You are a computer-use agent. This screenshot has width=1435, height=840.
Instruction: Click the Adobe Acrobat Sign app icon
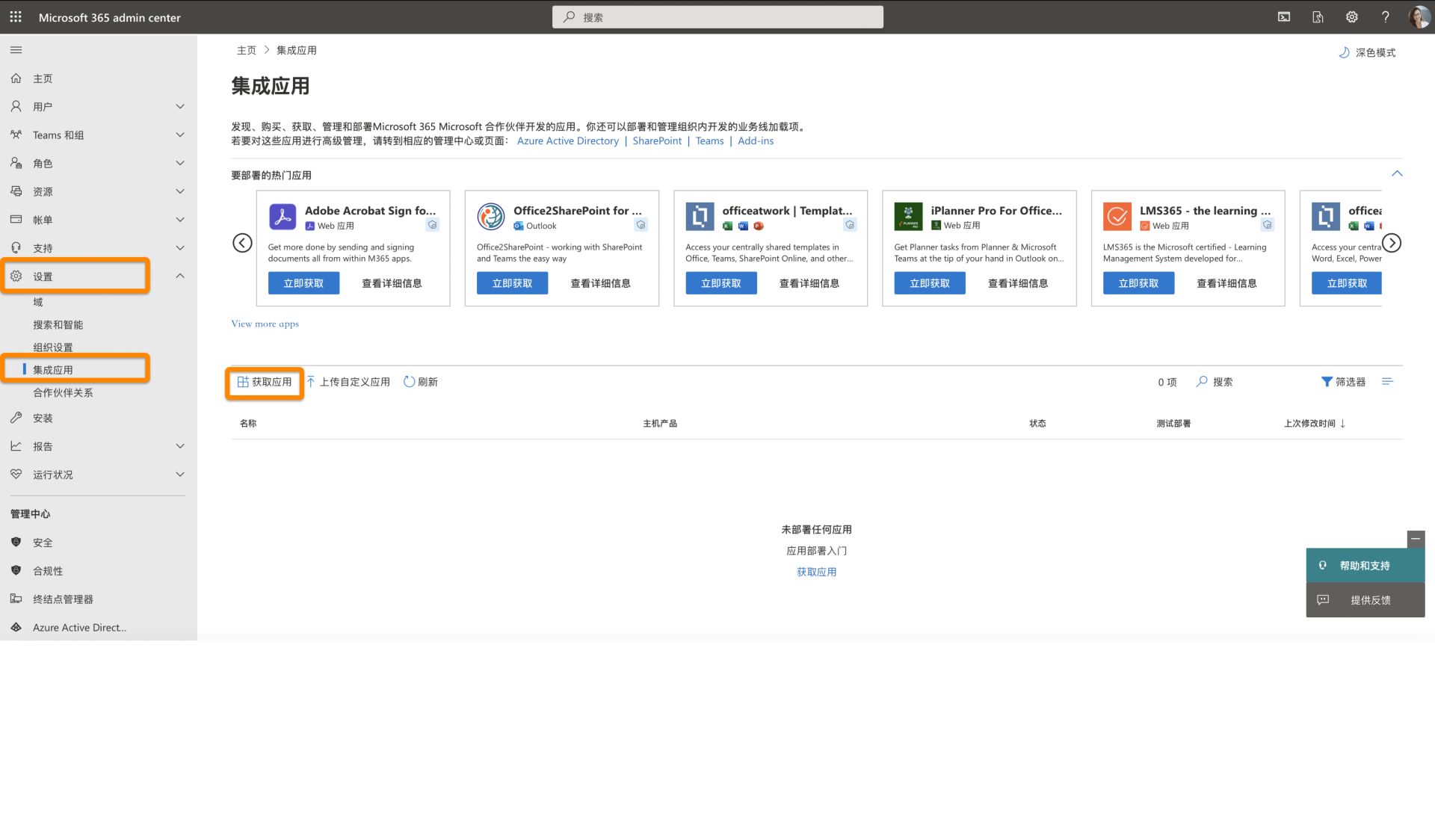point(283,217)
